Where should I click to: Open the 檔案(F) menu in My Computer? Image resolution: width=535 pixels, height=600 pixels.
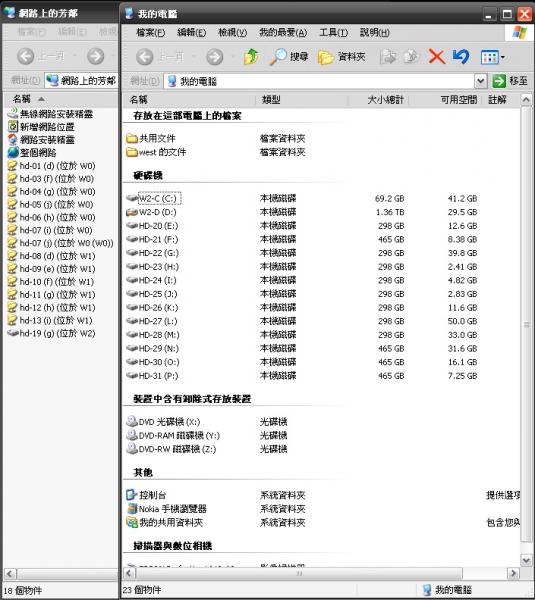[150, 33]
